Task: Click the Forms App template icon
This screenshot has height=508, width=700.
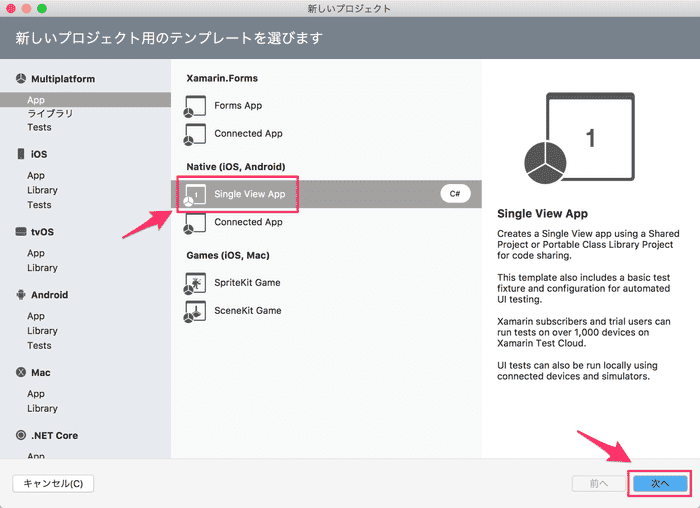Action: pos(195,105)
